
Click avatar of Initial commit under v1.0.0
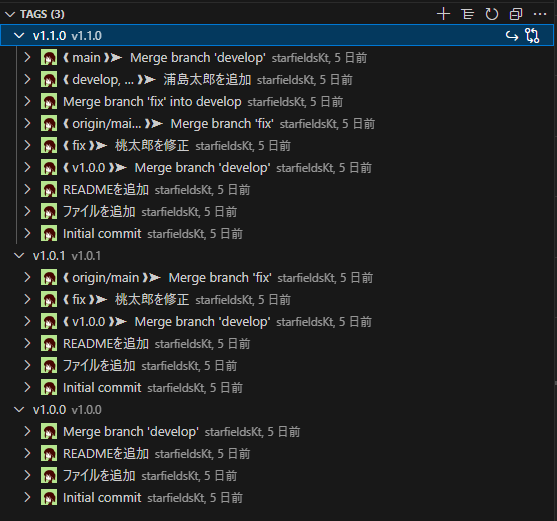[49, 498]
